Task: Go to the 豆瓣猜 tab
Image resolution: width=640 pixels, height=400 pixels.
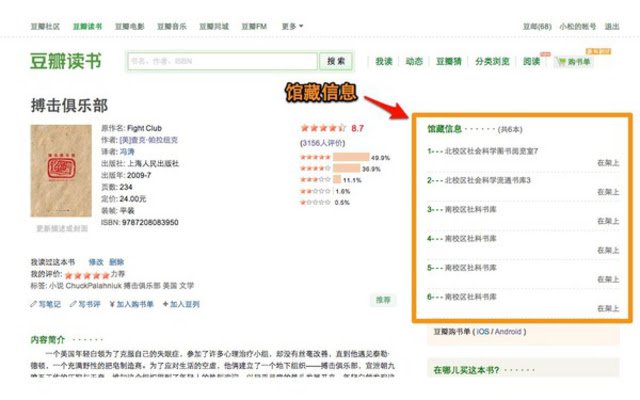Action: (x=449, y=62)
